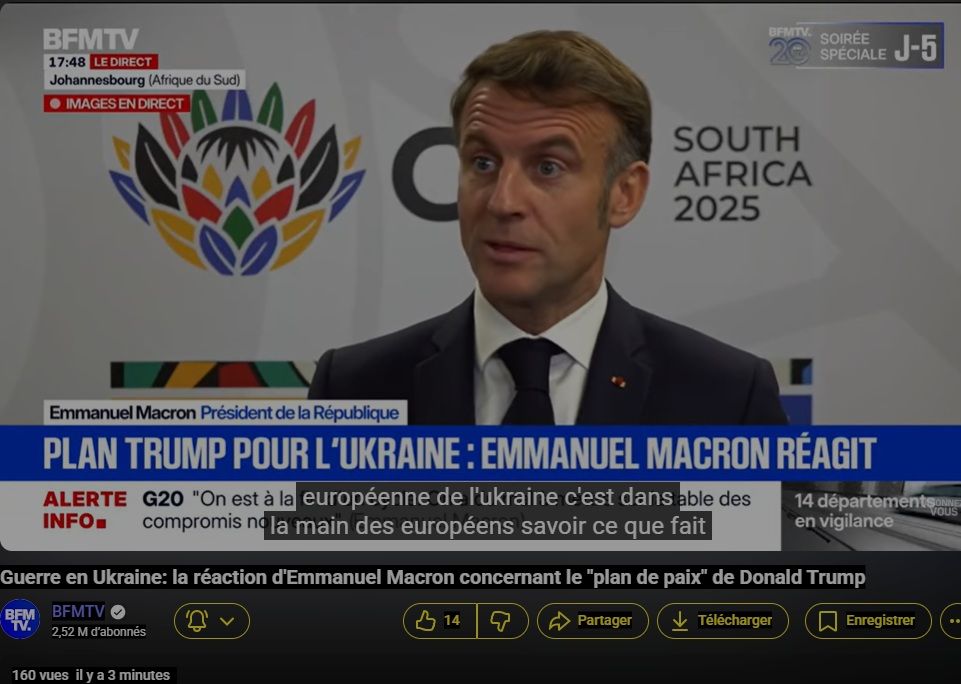Screen dimensions: 961x684
Task: Click the BFMTV channel avatar
Action: click(x=20, y=619)
